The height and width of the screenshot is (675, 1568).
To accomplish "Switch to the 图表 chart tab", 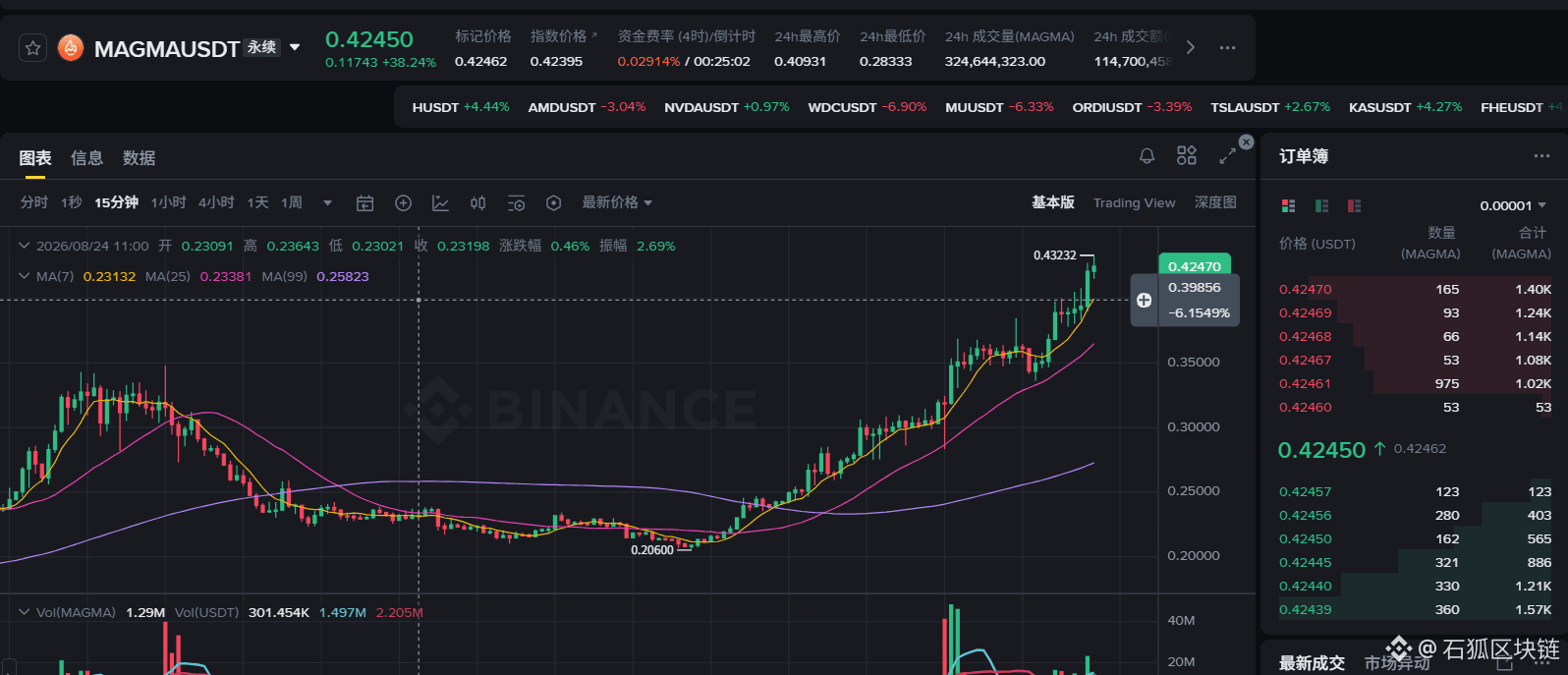I will [35, 158].
